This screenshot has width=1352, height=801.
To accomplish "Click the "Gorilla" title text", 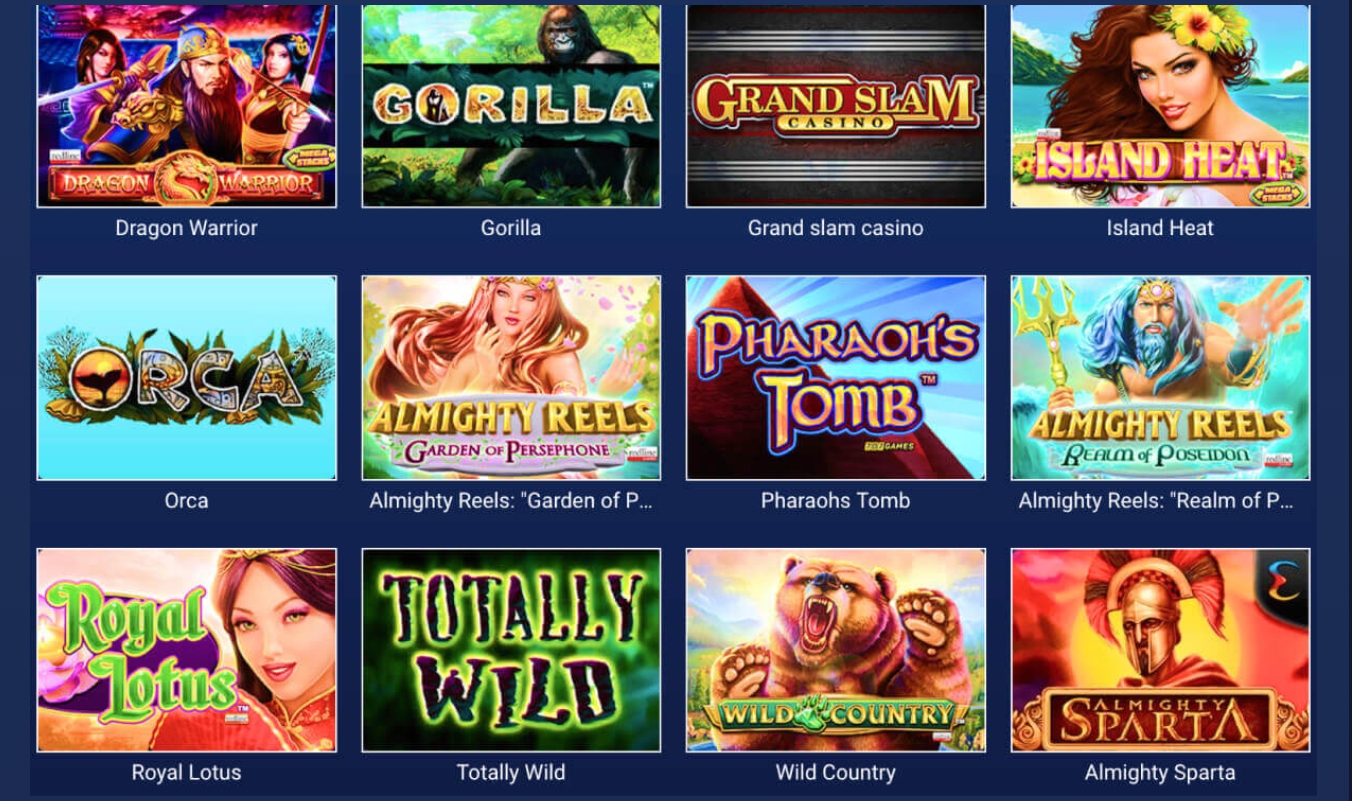I will click(511, 228).
